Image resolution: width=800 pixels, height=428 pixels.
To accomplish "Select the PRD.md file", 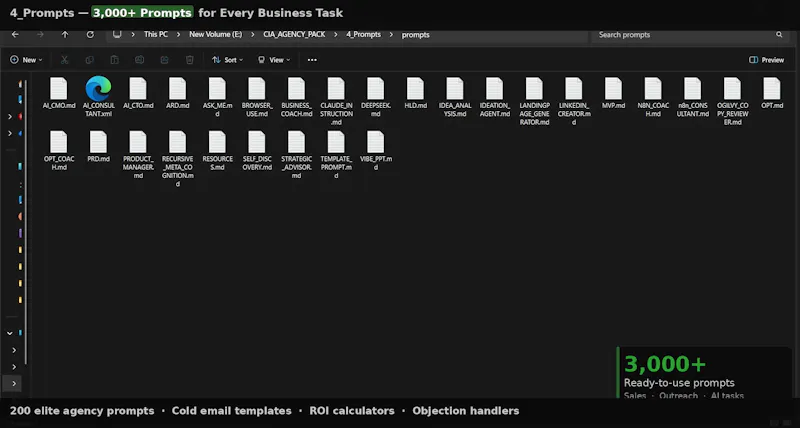I will [98, 147].
